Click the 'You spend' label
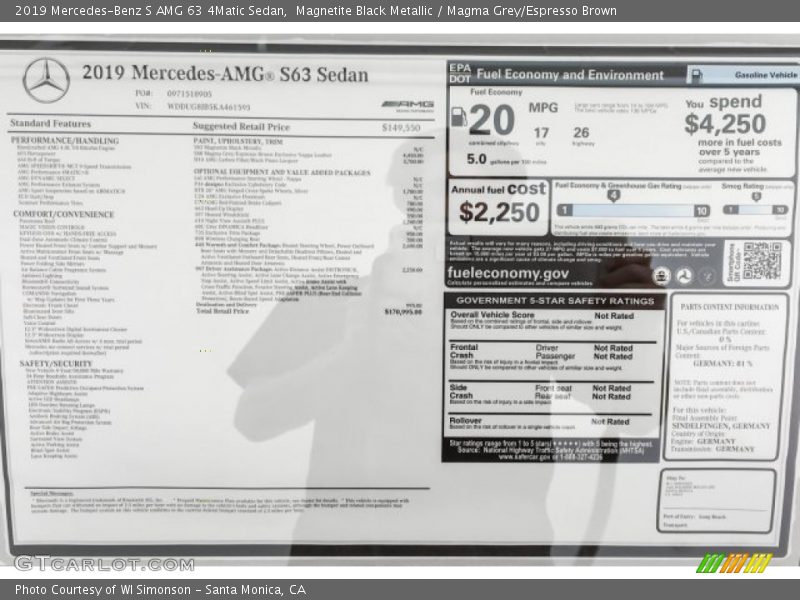Screen dimensions: 800x600 point(723,102)
